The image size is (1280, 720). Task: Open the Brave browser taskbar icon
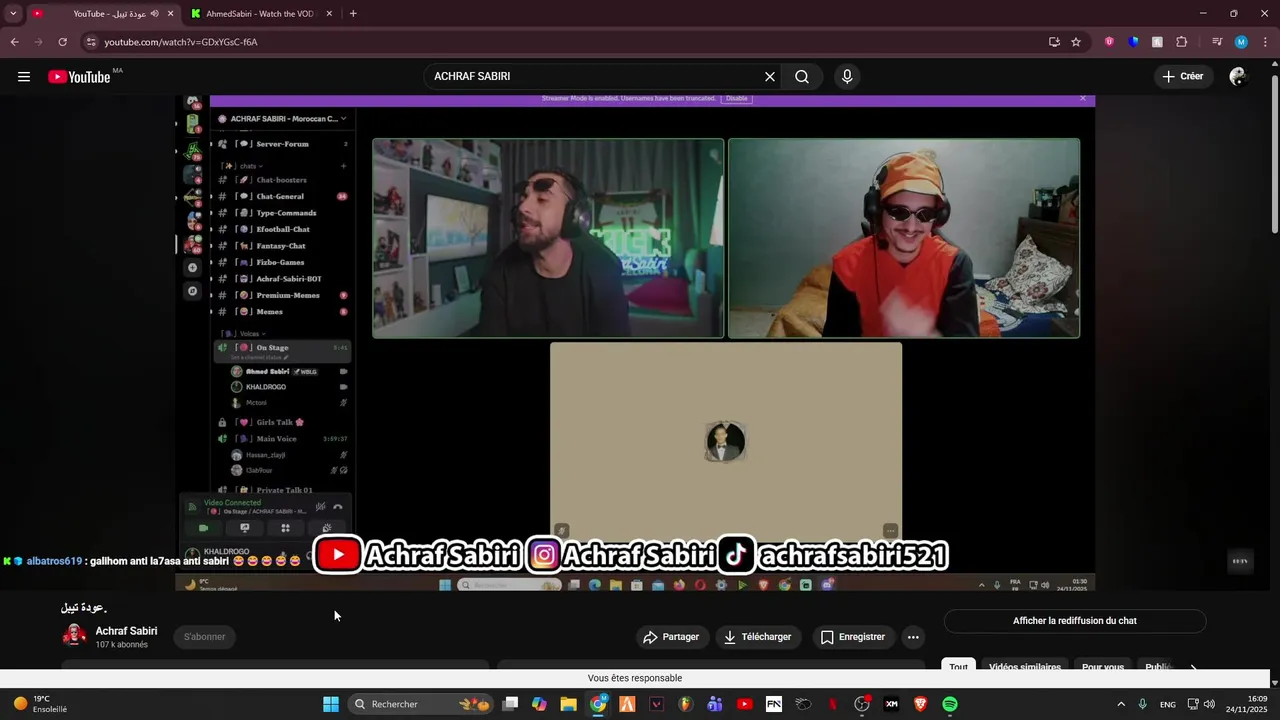920,704
